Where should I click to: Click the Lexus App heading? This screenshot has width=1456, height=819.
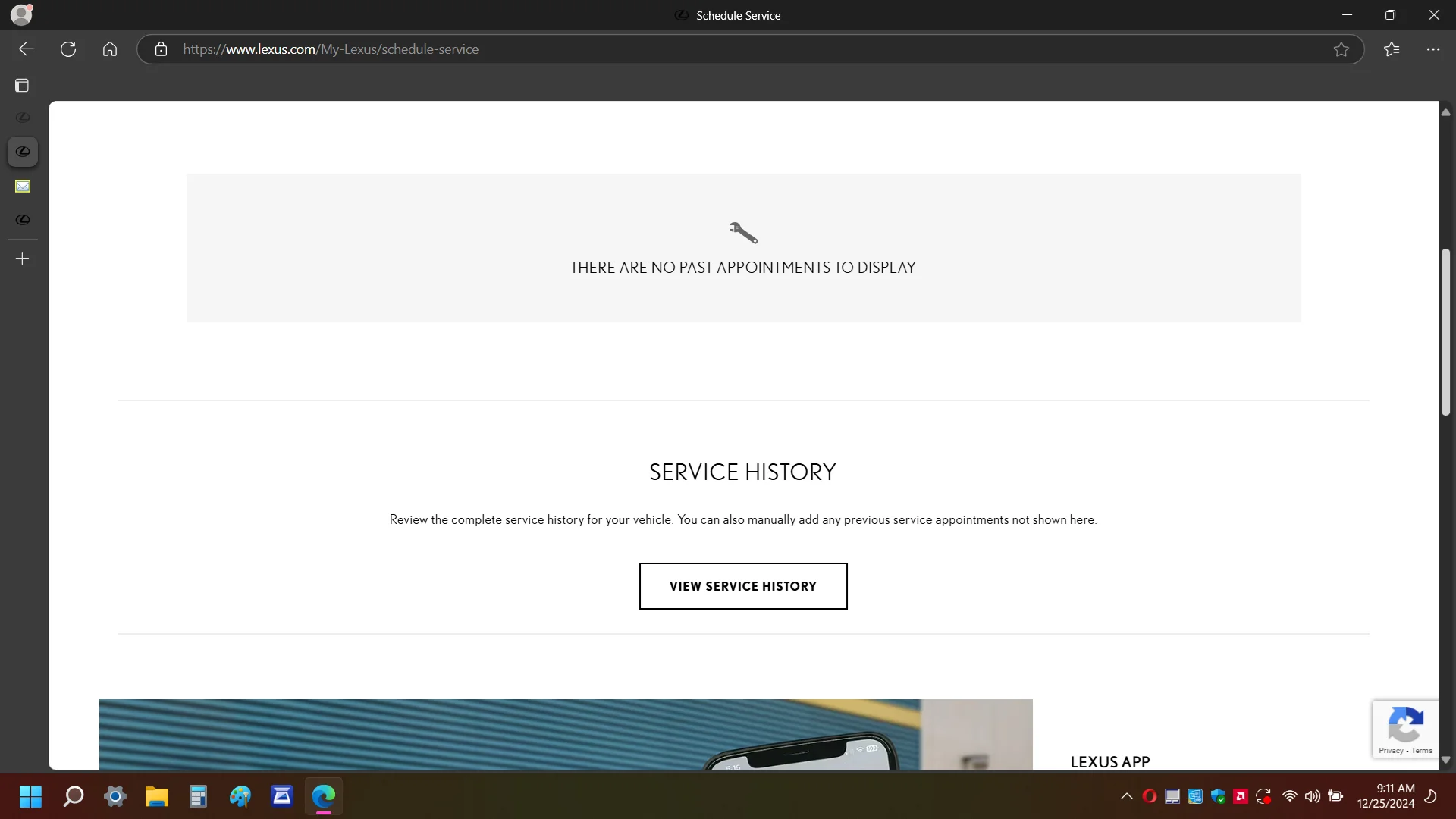(1110, 762)
